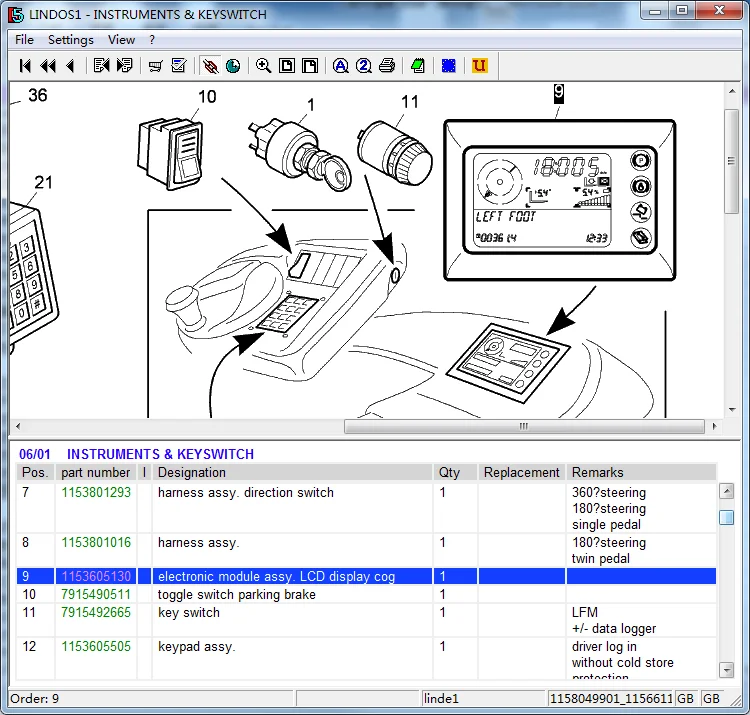Open the View menu

point(121,40)
